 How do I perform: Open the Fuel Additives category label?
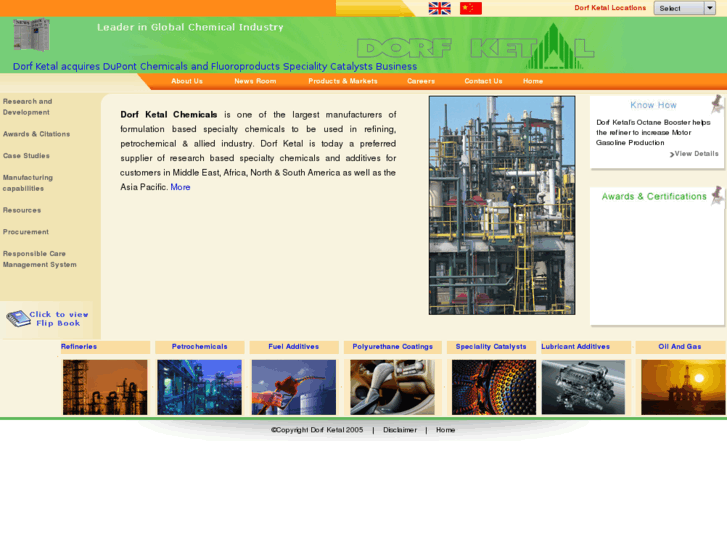[293, 346]
